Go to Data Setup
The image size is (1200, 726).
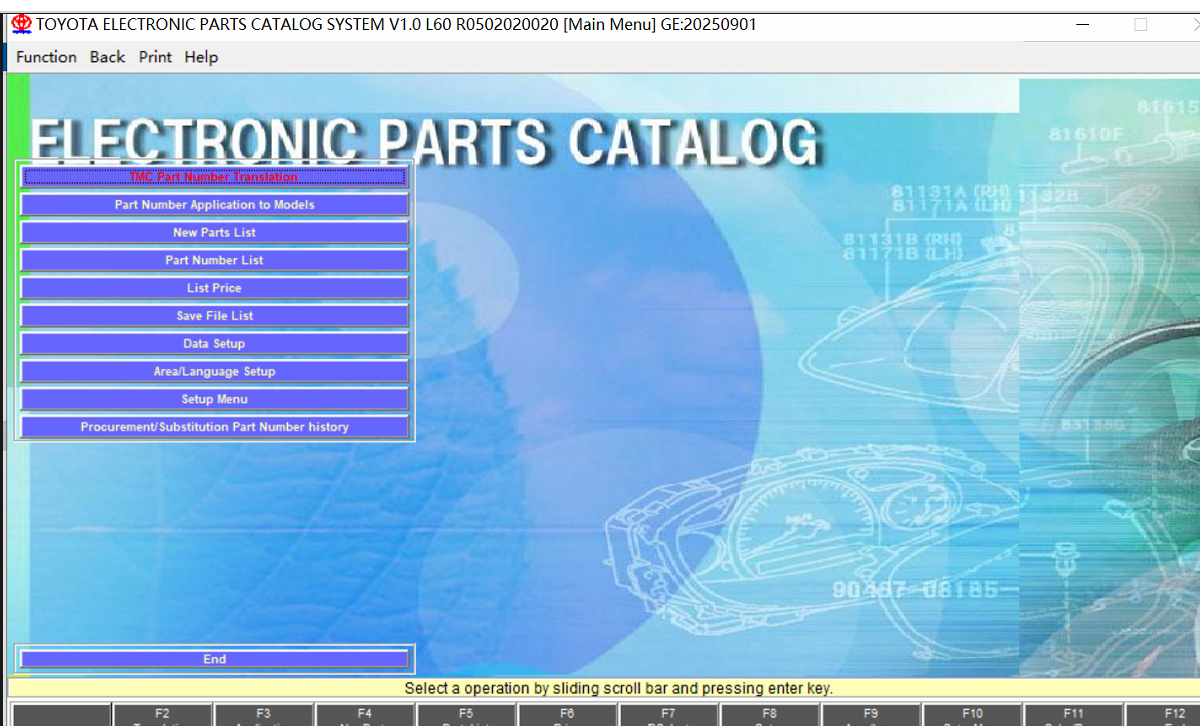(x=214, y=344)
